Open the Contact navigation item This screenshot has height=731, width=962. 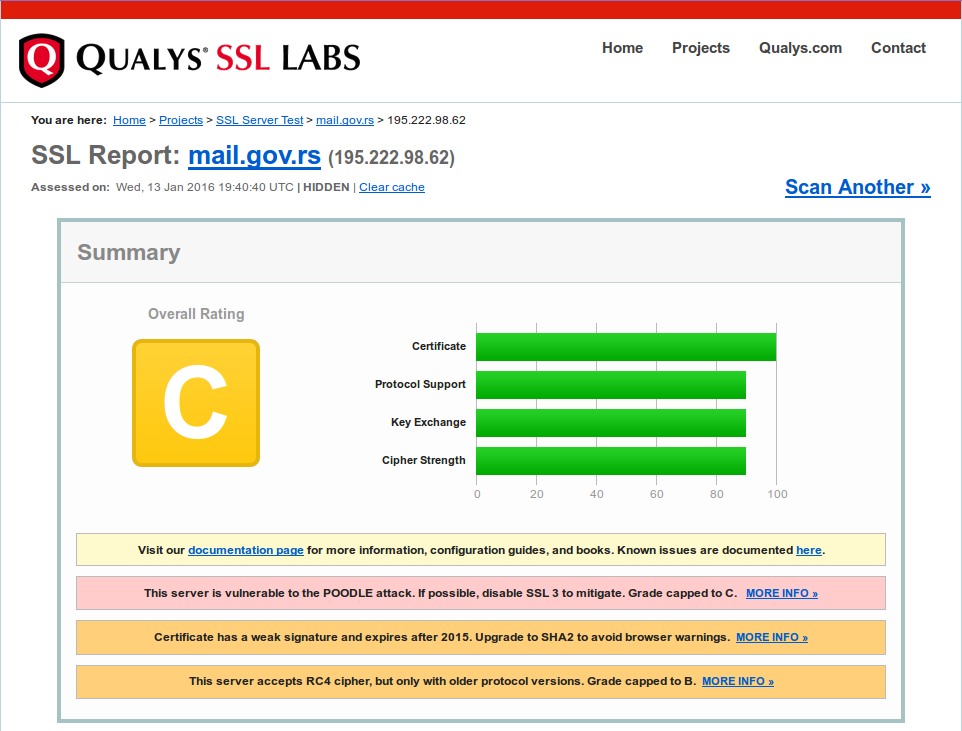[x=898, y=48]
